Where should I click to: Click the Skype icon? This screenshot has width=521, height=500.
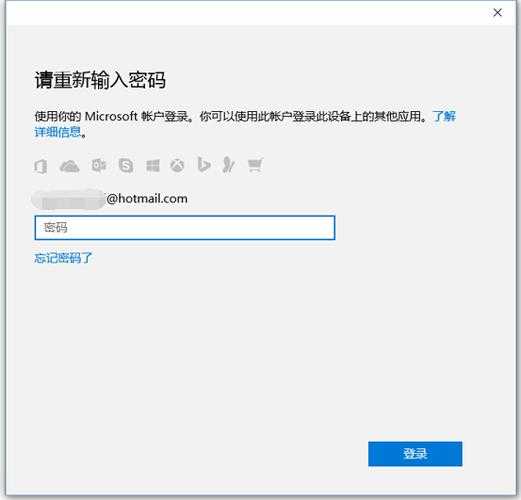(126, 165)
